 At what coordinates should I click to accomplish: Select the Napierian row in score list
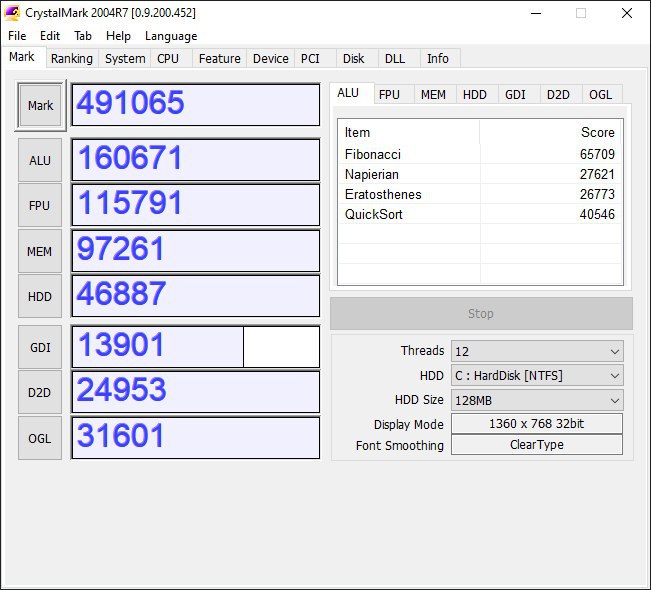(x=480, y=174)
